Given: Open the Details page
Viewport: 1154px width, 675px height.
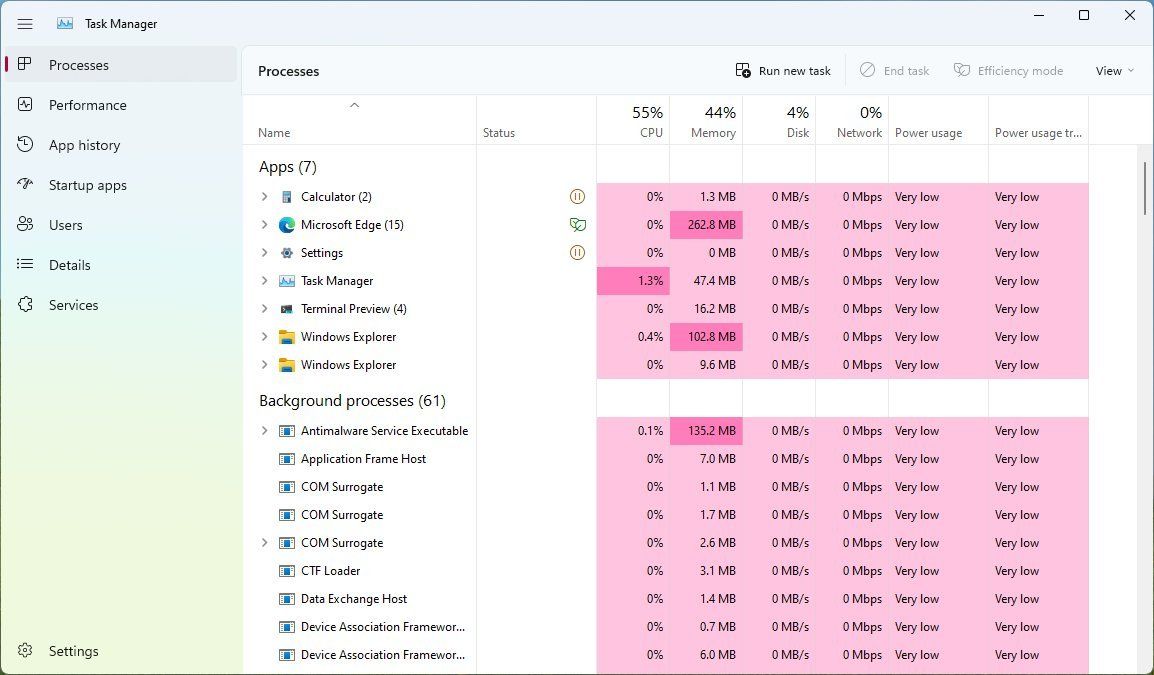Looking at the screenshot, I should pos(69,264).
